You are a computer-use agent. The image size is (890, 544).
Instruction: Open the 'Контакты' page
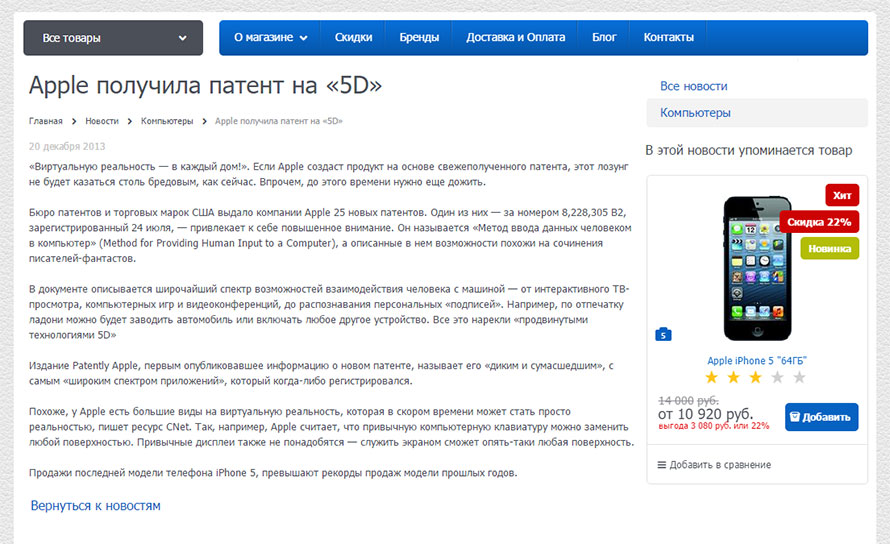pyautogui.click(x=669, y=37)
